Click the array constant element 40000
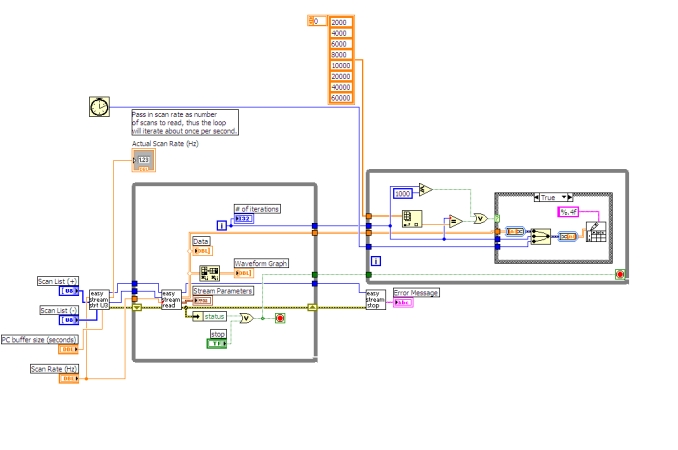 (341, 87)
